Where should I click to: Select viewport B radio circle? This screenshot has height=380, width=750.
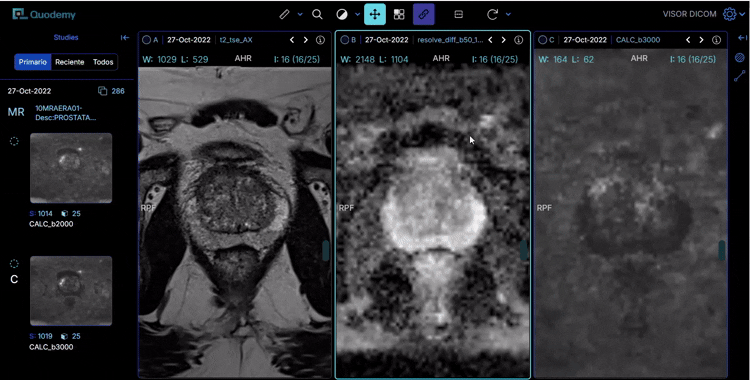344,40
